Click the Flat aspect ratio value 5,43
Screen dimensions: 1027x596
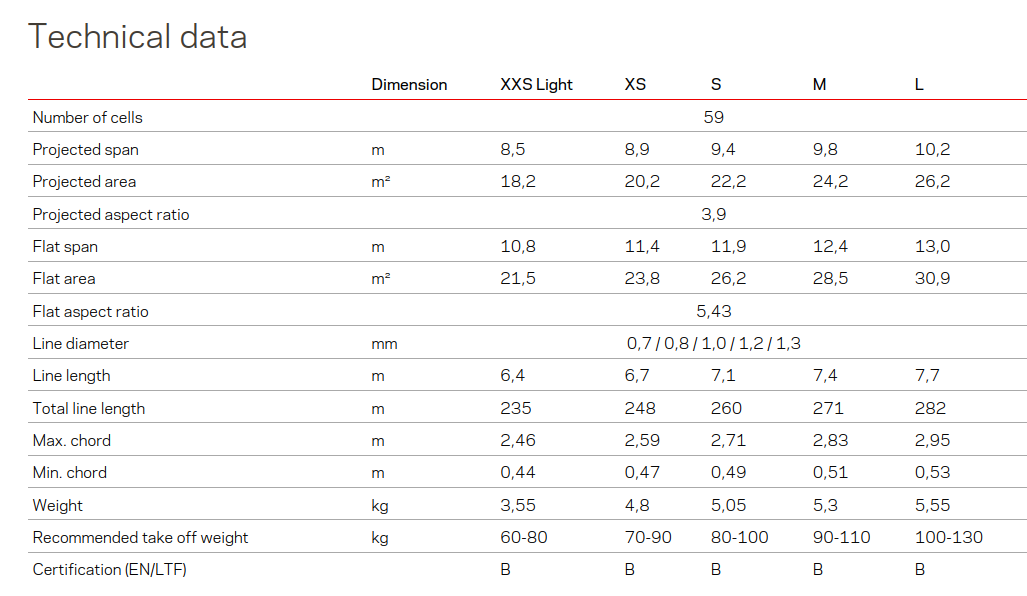tap(714, 312)
